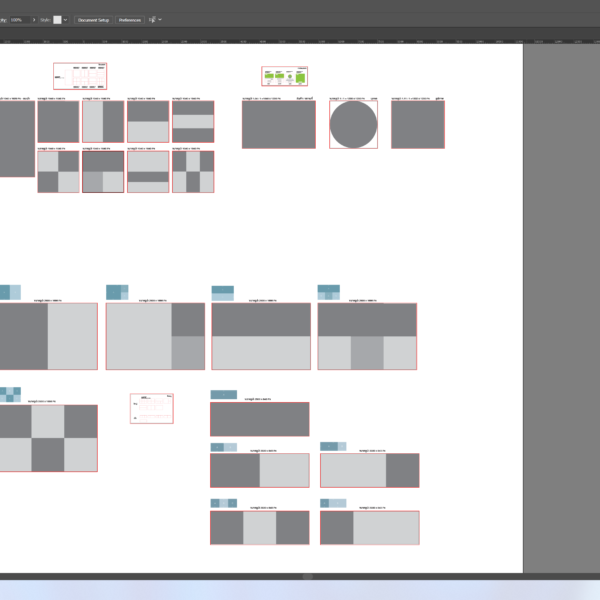Open the Document Setup dialog
Screen dimensions: 600x600
(93, 20)
